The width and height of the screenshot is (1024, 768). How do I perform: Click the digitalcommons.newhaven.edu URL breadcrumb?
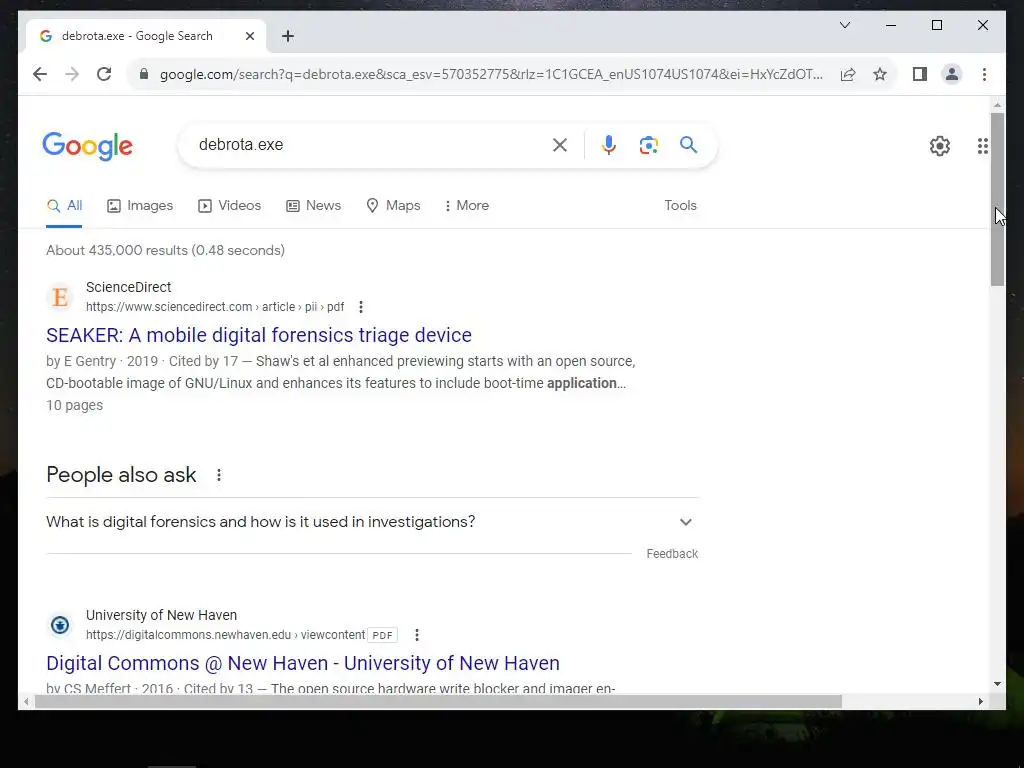225,635
